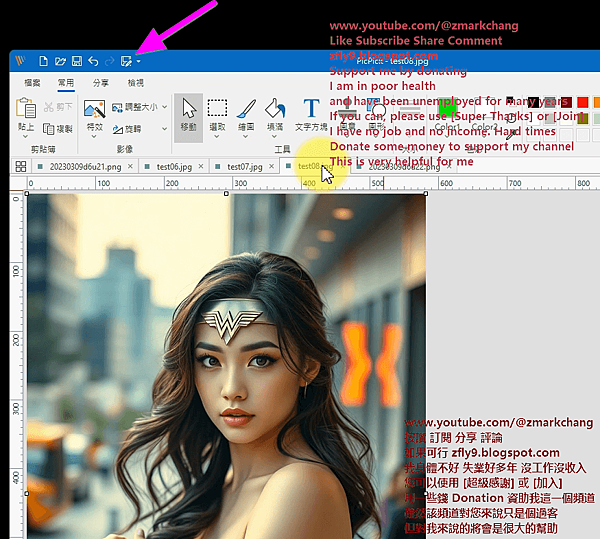
Task: Expand the 貼上 paste dropdown arrow
Action: tap(26, 136)
